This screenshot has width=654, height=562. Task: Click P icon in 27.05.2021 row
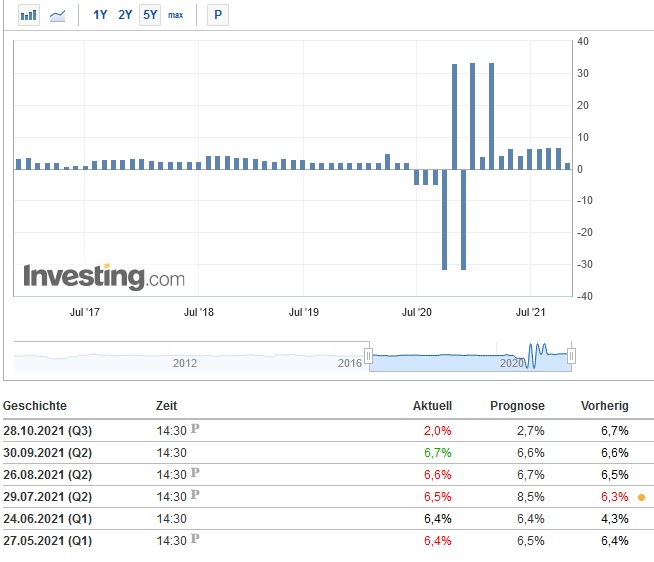196,541
